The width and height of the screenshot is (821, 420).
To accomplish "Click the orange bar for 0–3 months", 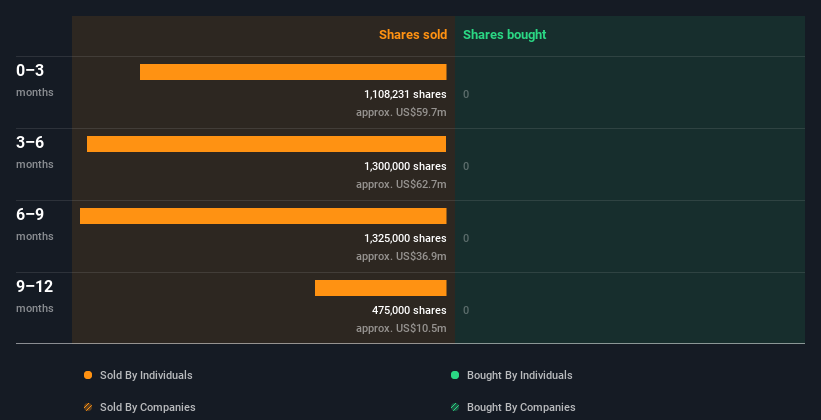I will (293, 72).
